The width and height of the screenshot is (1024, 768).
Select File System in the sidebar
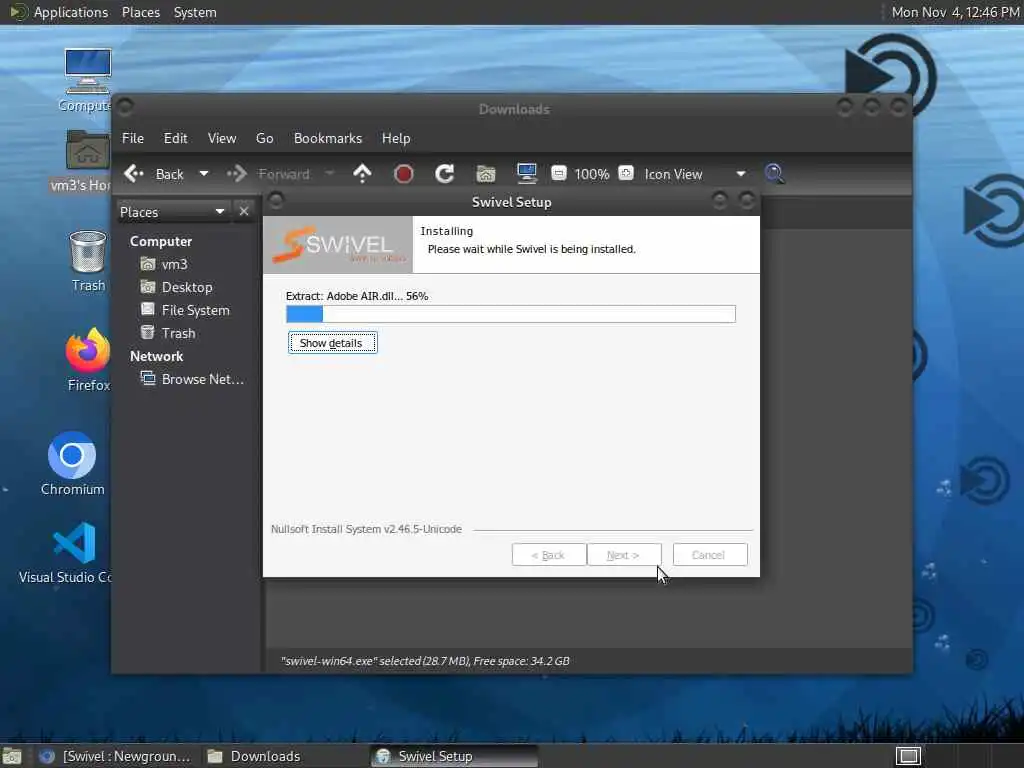[x=195, y=310]
